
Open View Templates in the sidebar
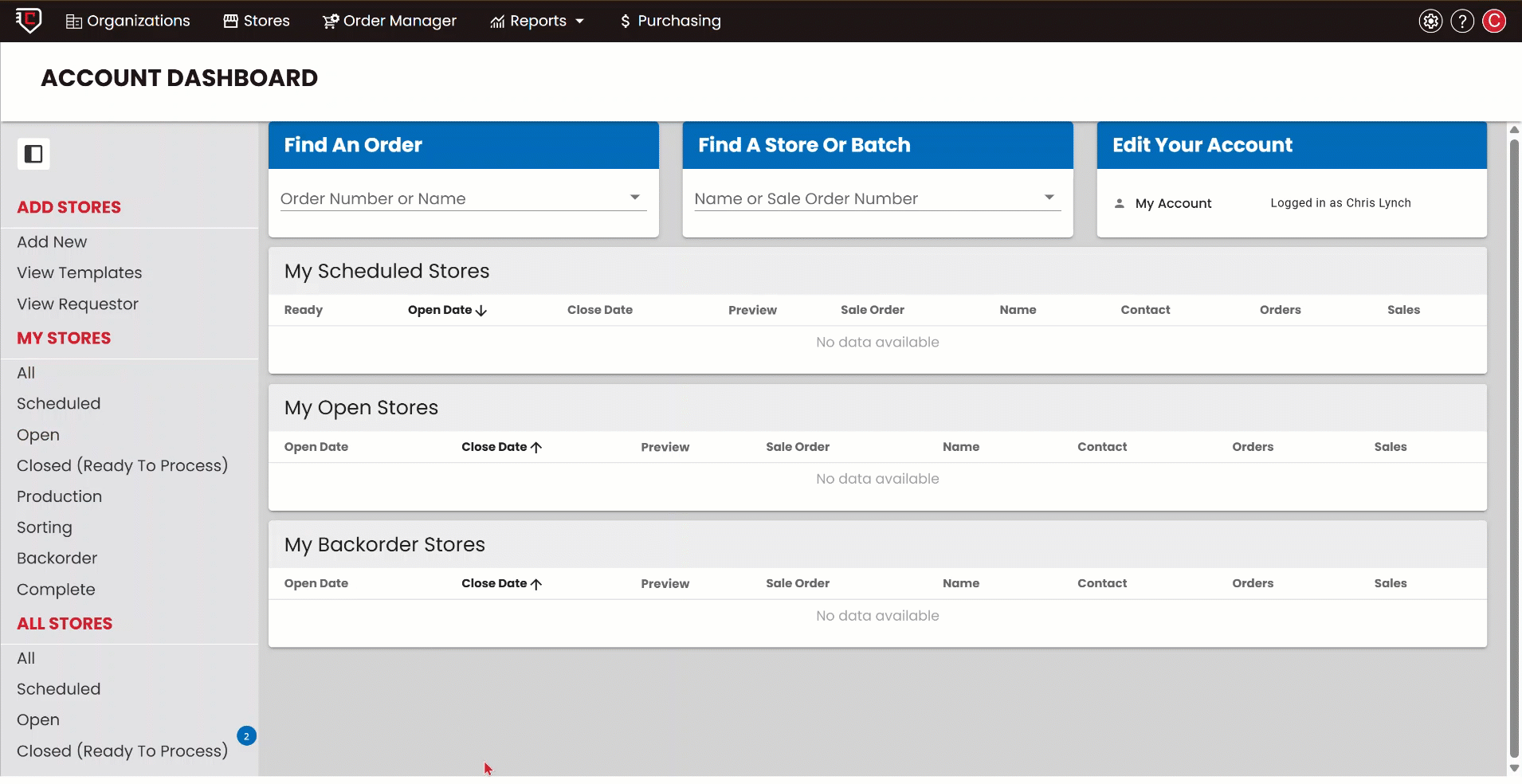tap(79, 273)
